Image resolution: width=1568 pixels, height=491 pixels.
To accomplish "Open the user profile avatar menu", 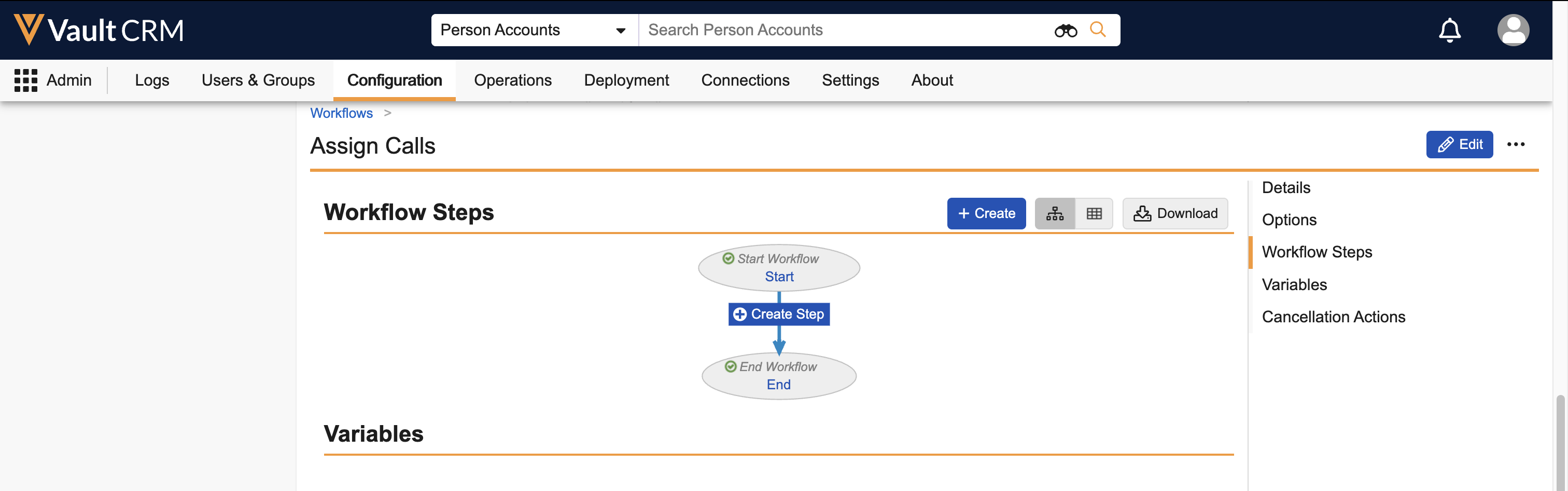I will (1513, 30).
